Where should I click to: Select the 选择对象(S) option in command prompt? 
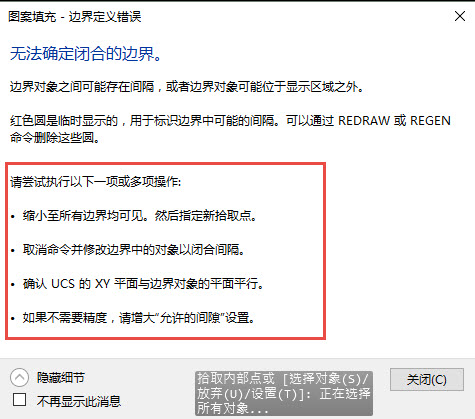325,379
